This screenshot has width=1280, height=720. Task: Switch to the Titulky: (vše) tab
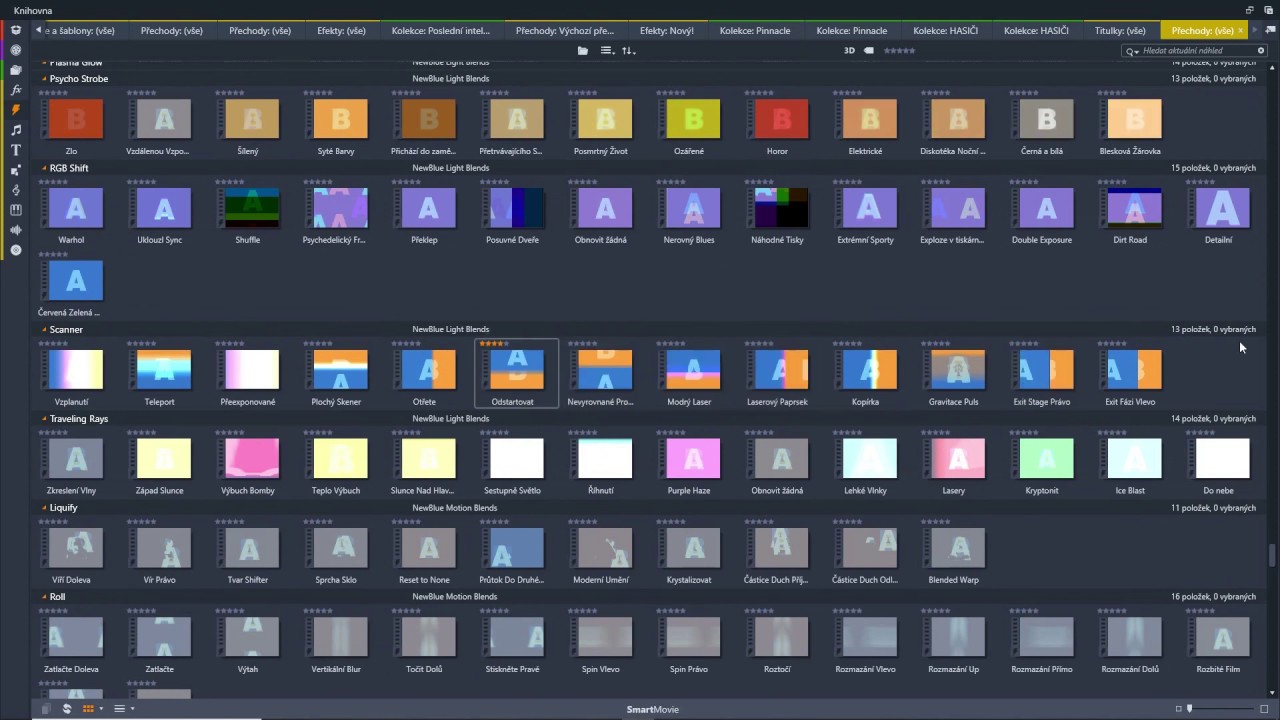[1120, 31]
